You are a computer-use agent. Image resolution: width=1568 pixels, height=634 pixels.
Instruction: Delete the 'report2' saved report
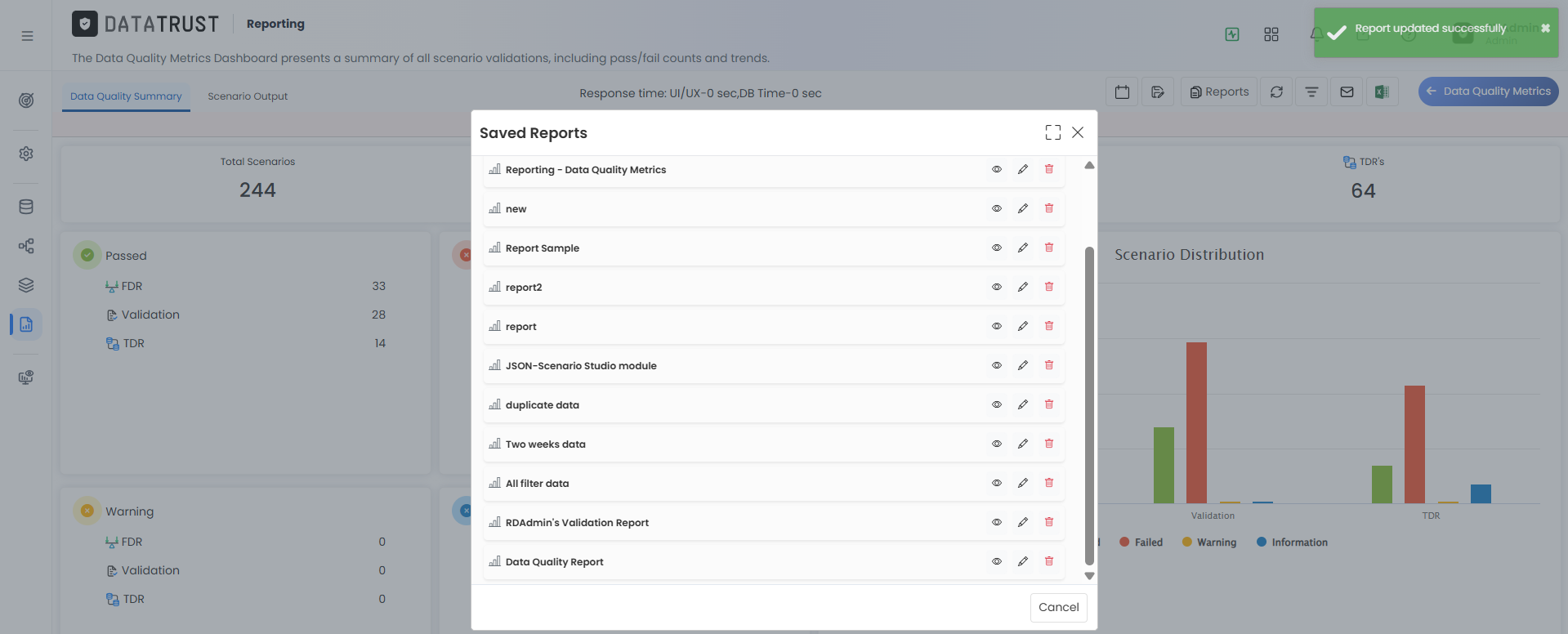[1049, 287]
